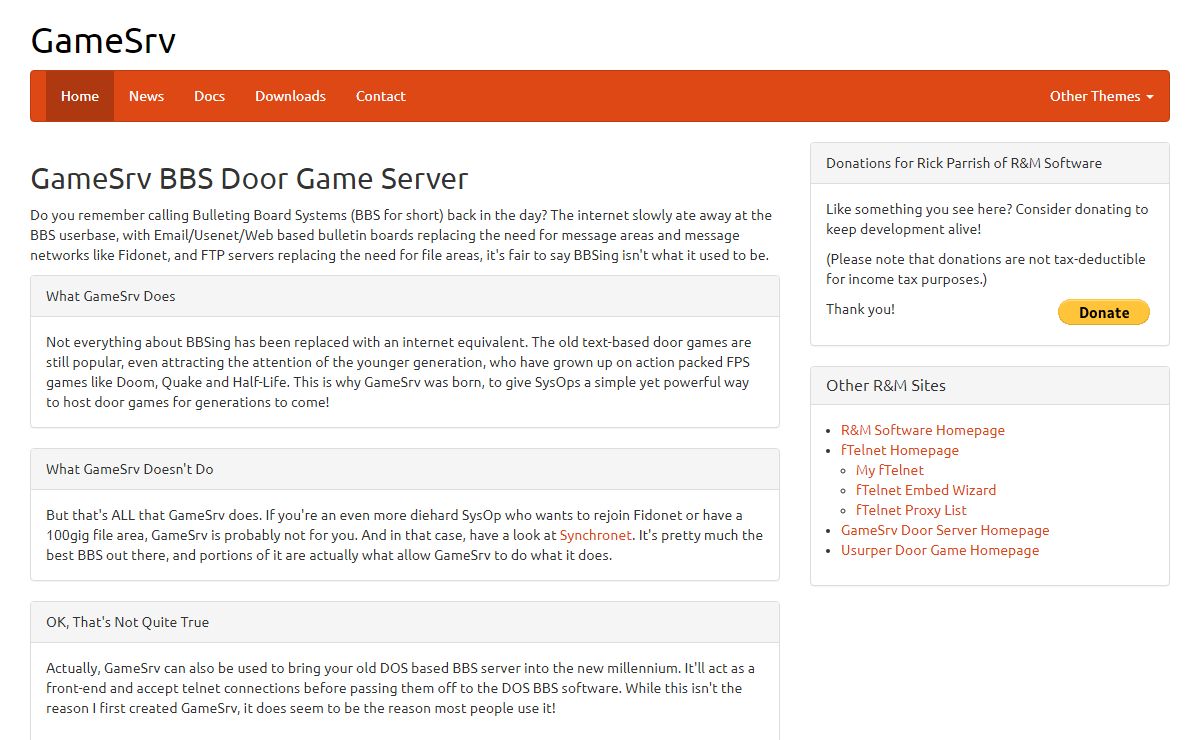Navigate to Downloads page
1200x740 pixels.
(290, 96)
